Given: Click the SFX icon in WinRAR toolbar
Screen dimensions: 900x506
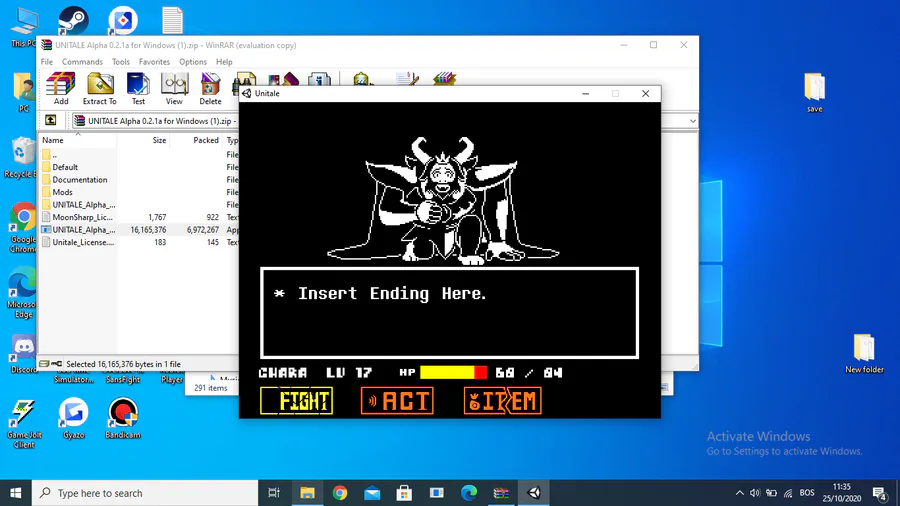Looking at the screenshot, I should (444, 79).
